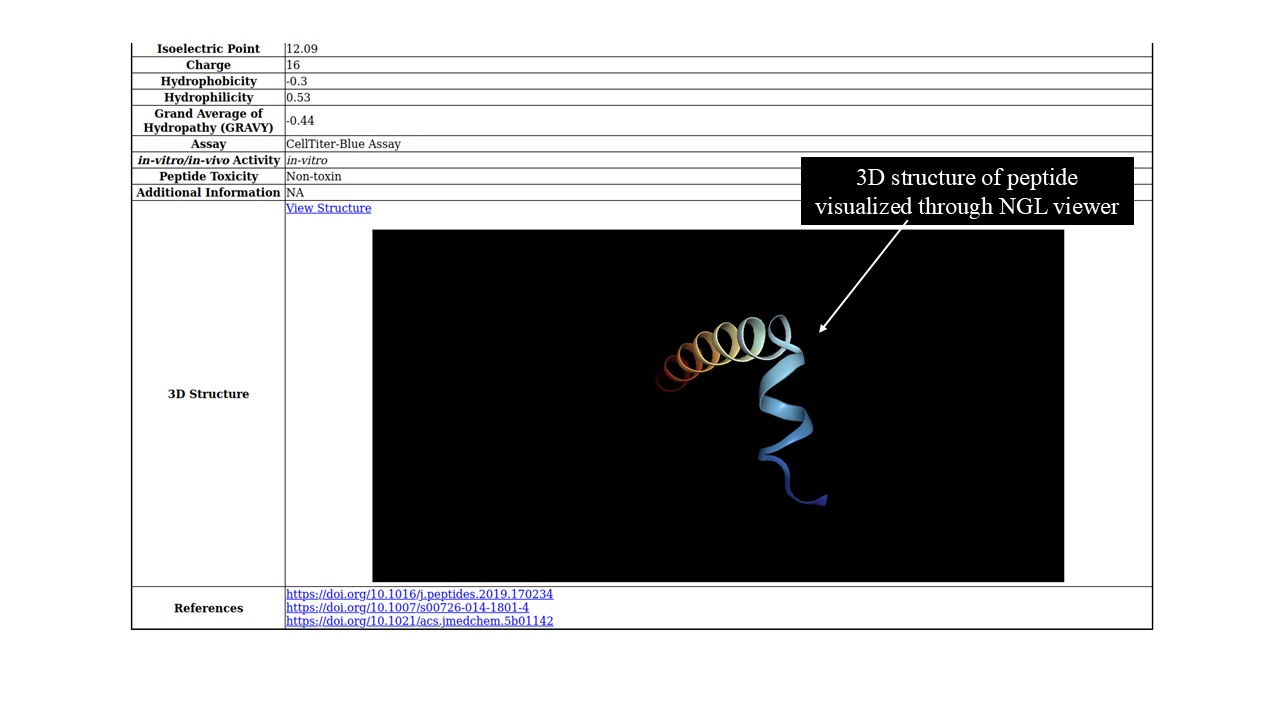Select the Charge value 16
Image resolution: width=1280 pixels, height=720 pixels.
[x=293, y=65]
